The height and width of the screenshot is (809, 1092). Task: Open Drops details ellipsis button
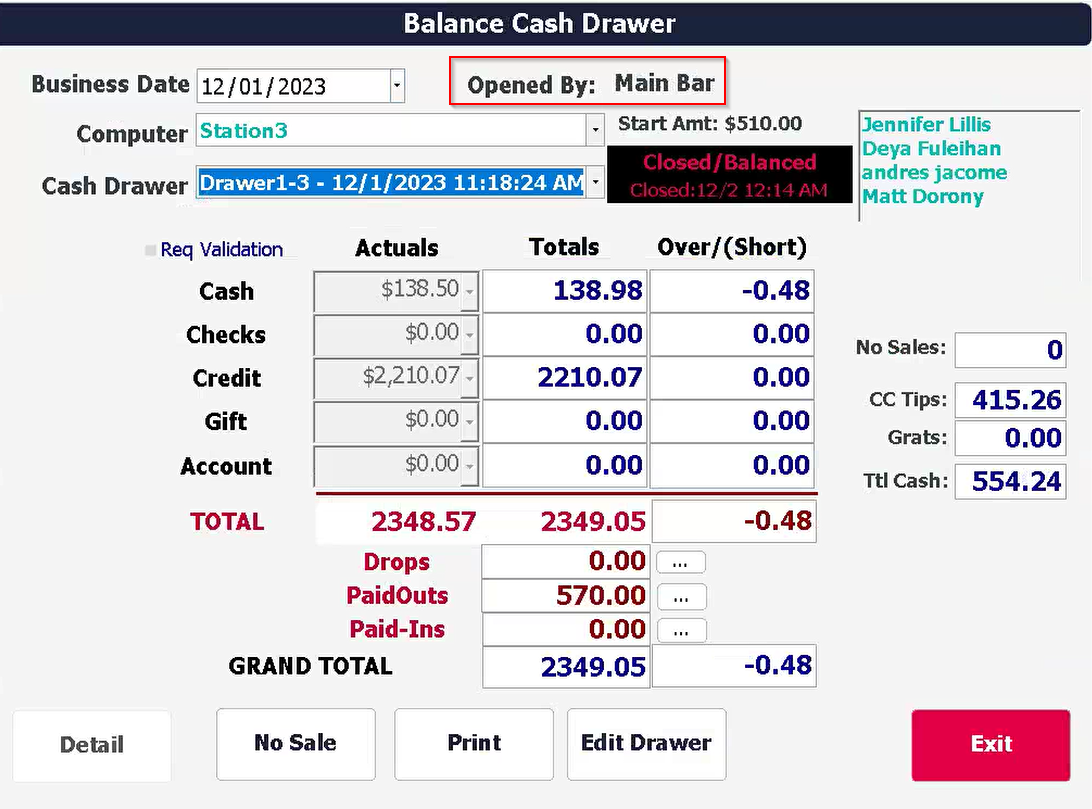pyautogui.click(x=680, y=563)
